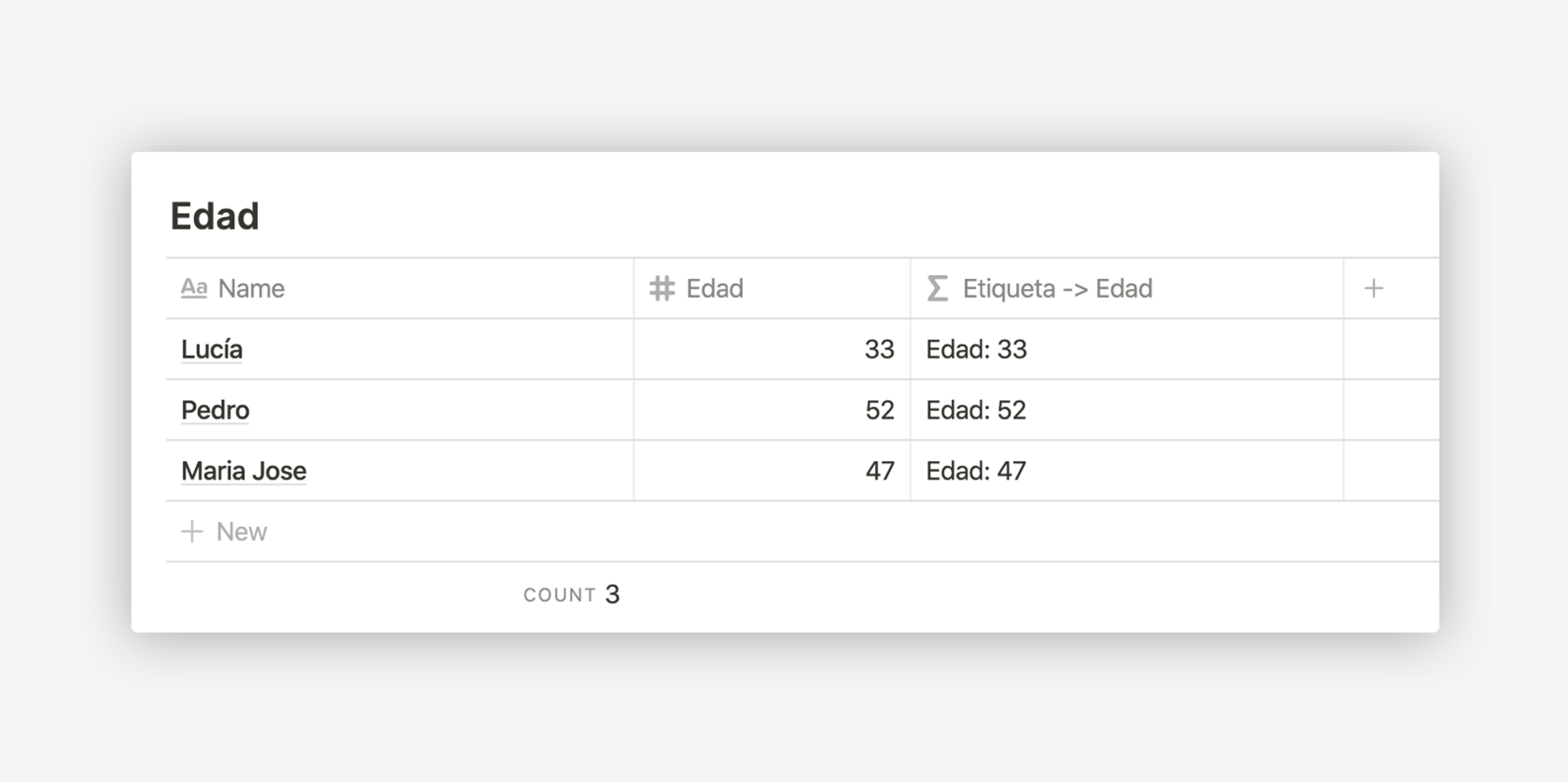
Task: Open the Lucía page
Action: click(212, 349)
